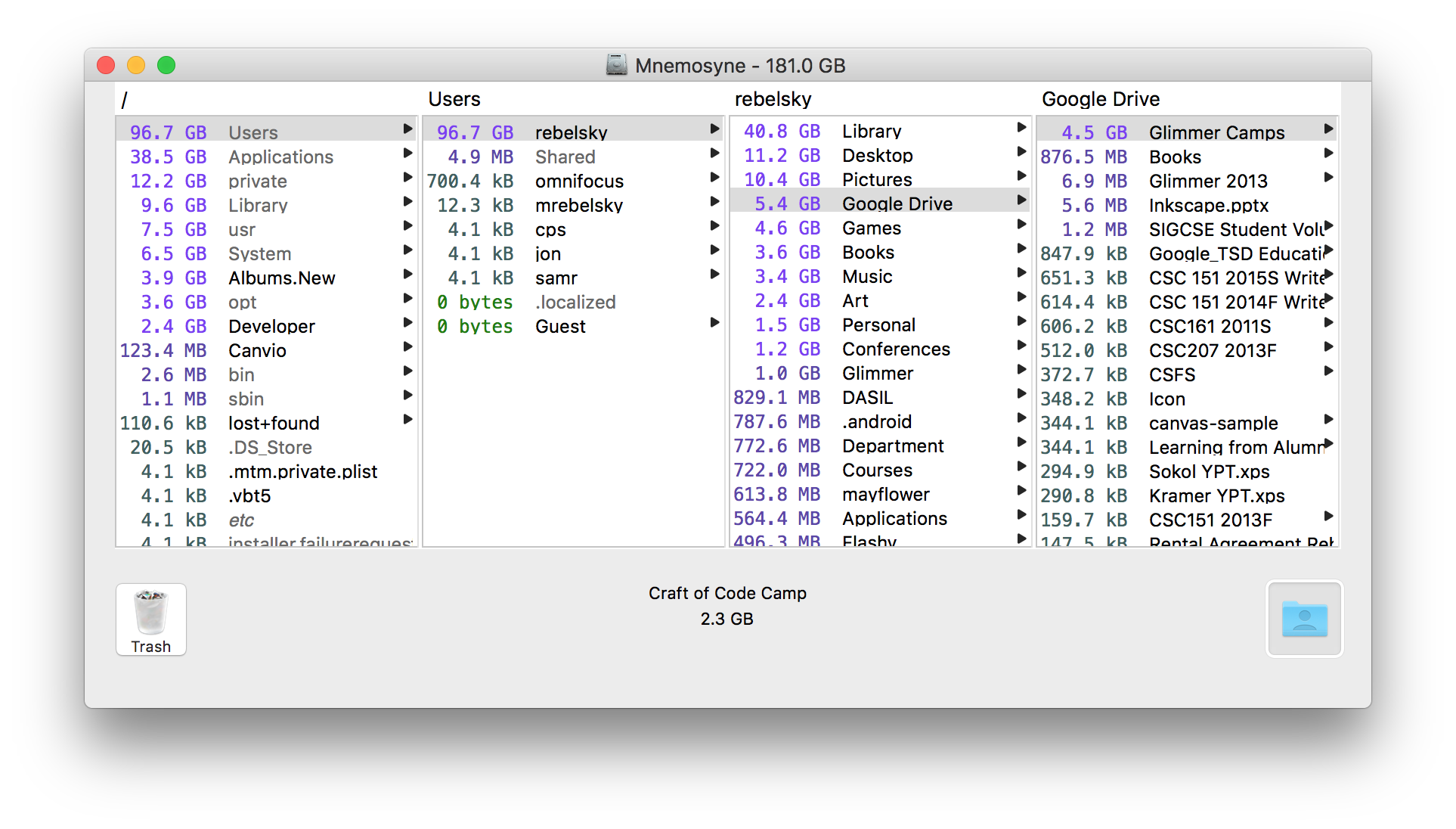Click the Users column header
Screen dimensions: 1456x829
click(x=454, y=99)
